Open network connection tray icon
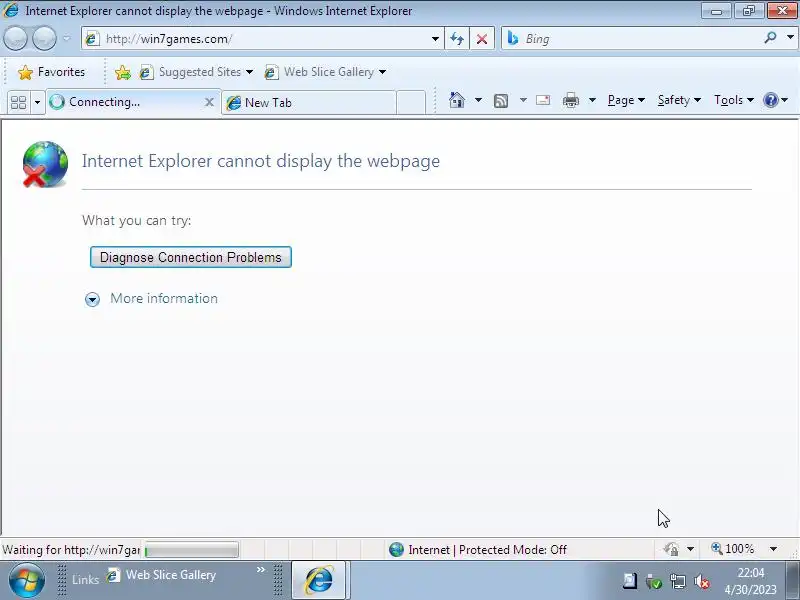 coord(678,581)
